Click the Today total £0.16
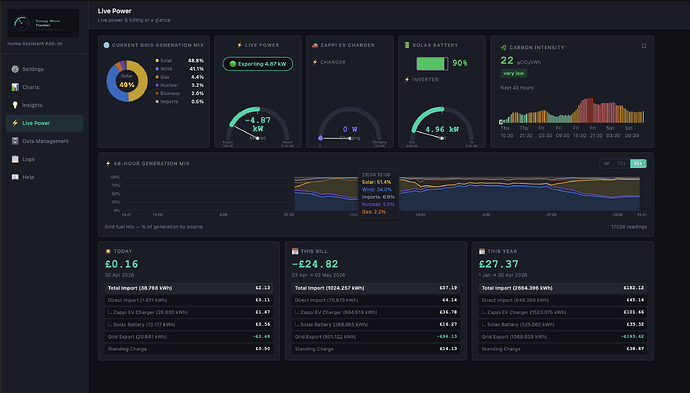This screenshot has width=690, height=393. pos(121,264)
